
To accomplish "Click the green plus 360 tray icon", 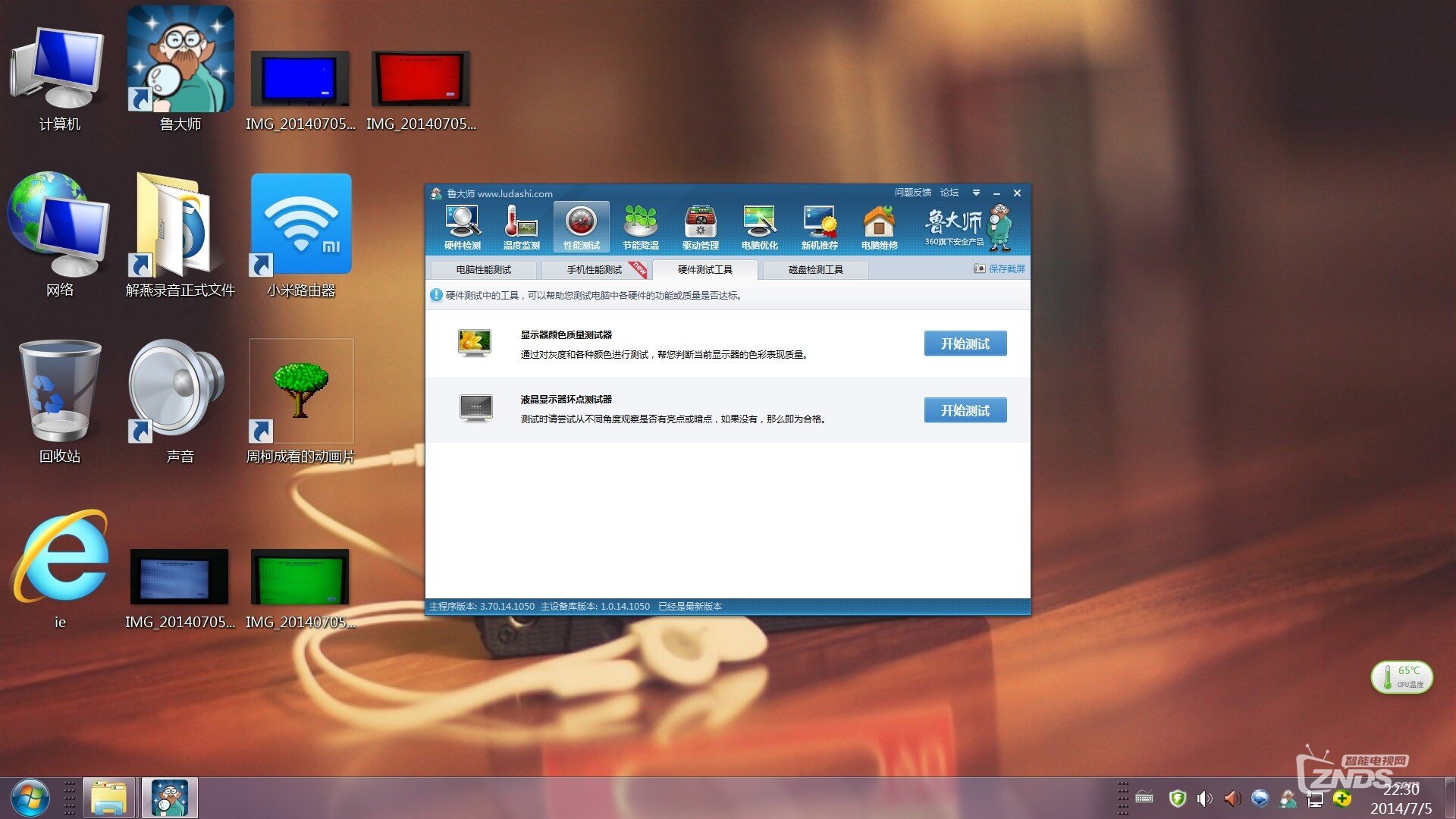I will (x=1342, y=798).
